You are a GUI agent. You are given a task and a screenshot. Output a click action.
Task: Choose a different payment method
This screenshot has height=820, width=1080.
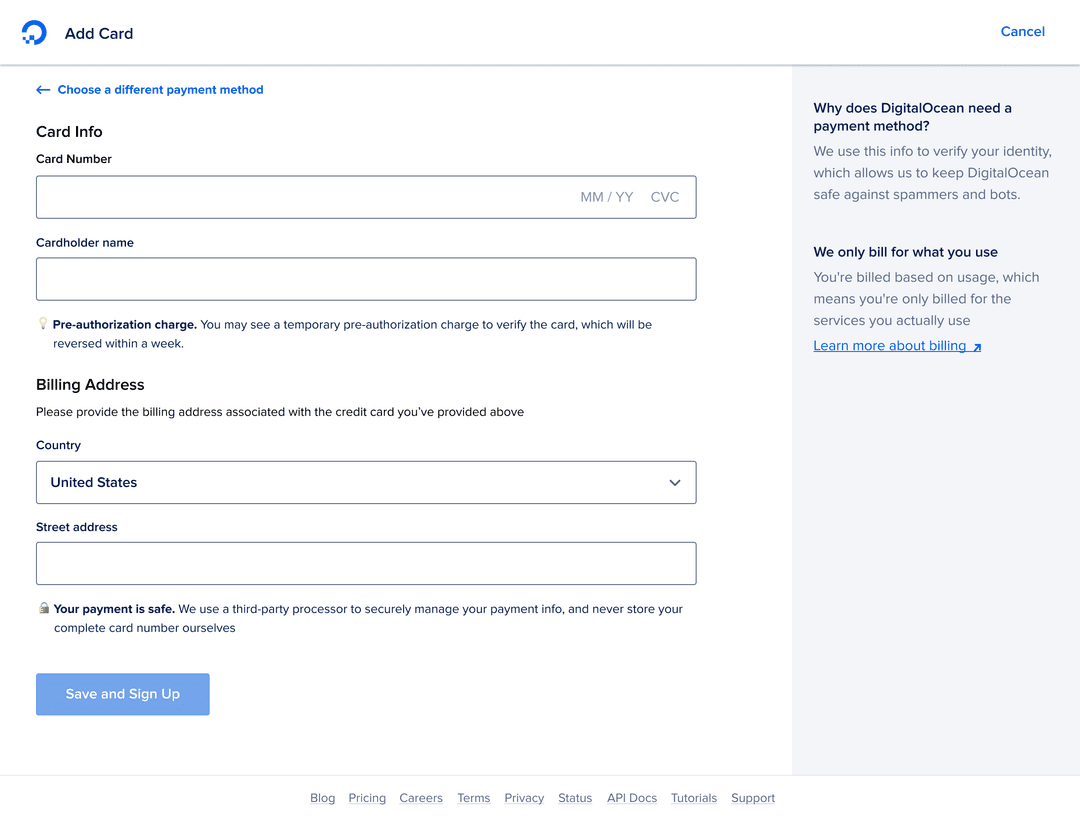coord(160,89)
